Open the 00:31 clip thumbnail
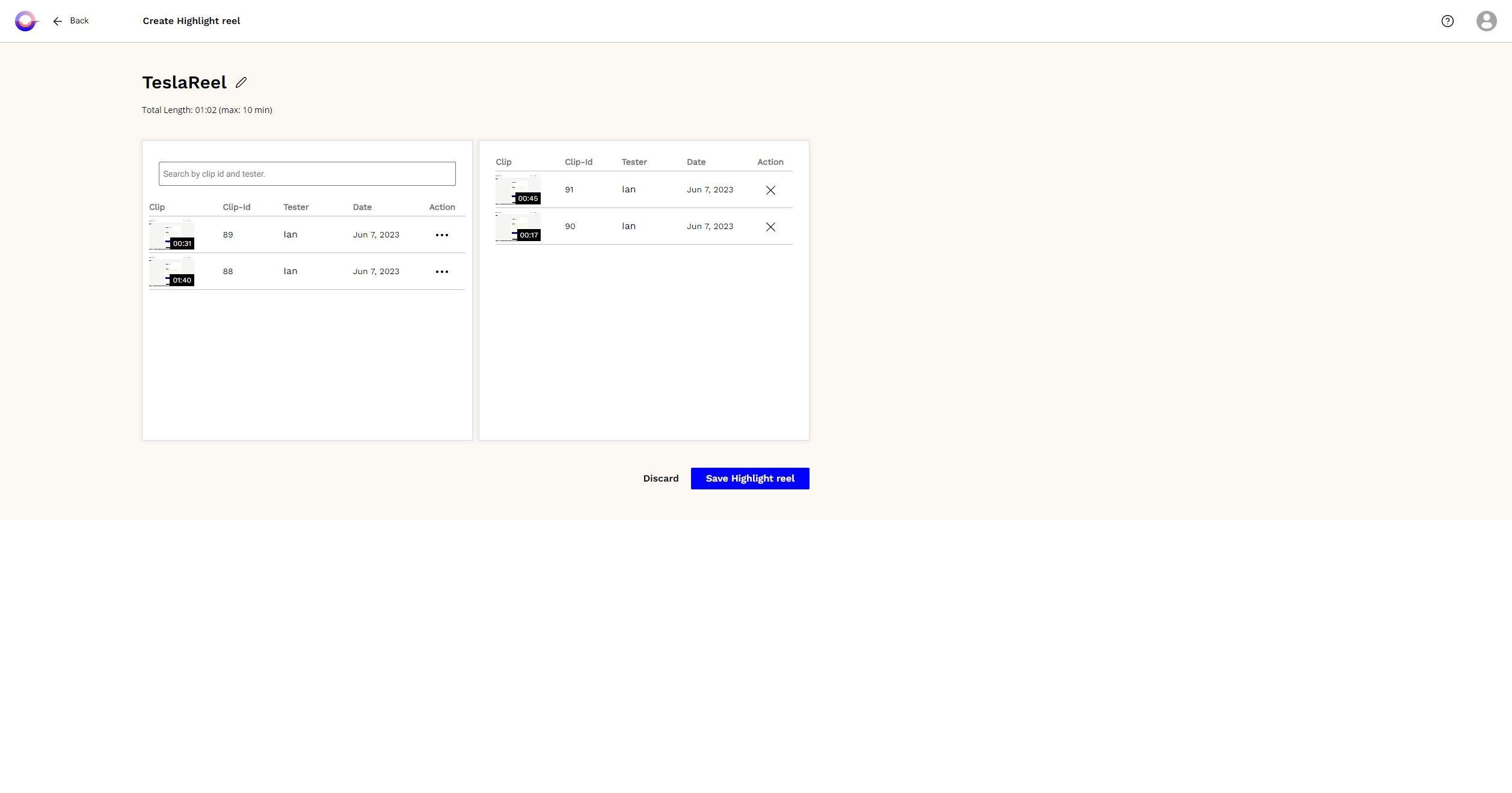 171,235
